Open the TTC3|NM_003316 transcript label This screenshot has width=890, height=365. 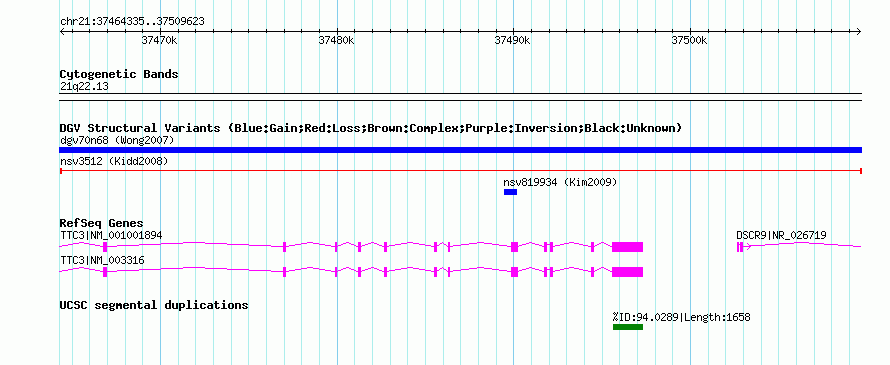[x=102, y=261]
